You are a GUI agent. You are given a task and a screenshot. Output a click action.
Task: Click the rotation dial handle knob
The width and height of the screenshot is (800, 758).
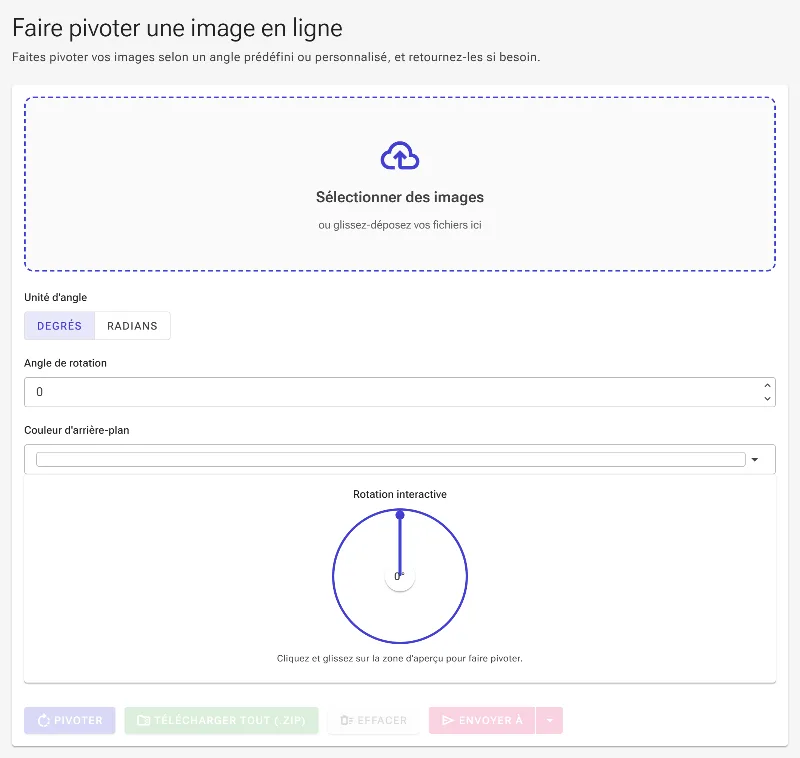coord(400,515)
